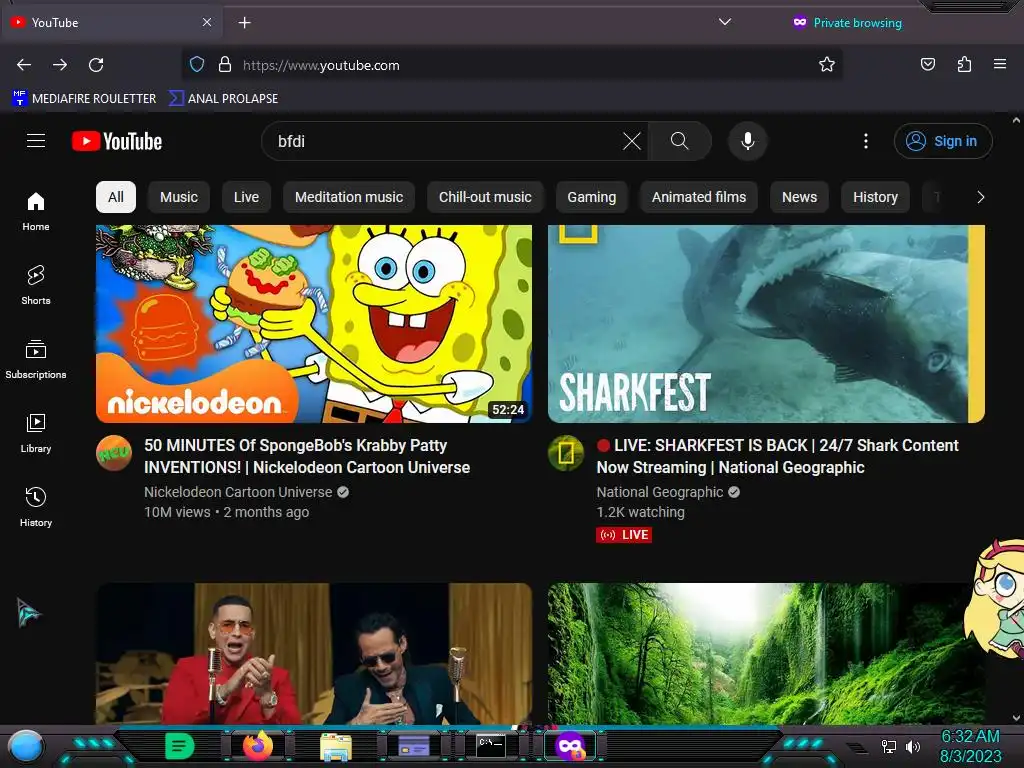Viewport: 1024px width, 768px height.
Task: Click the taskbar clock 6:32 AM
Action: [970, 736]
